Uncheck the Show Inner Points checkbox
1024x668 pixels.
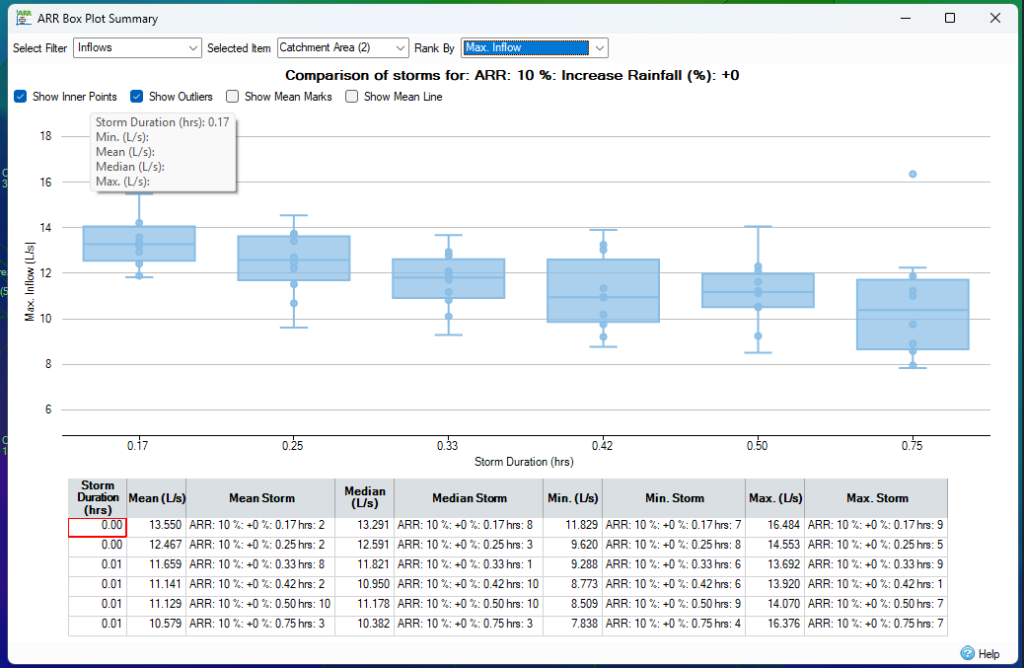[21, 97]
